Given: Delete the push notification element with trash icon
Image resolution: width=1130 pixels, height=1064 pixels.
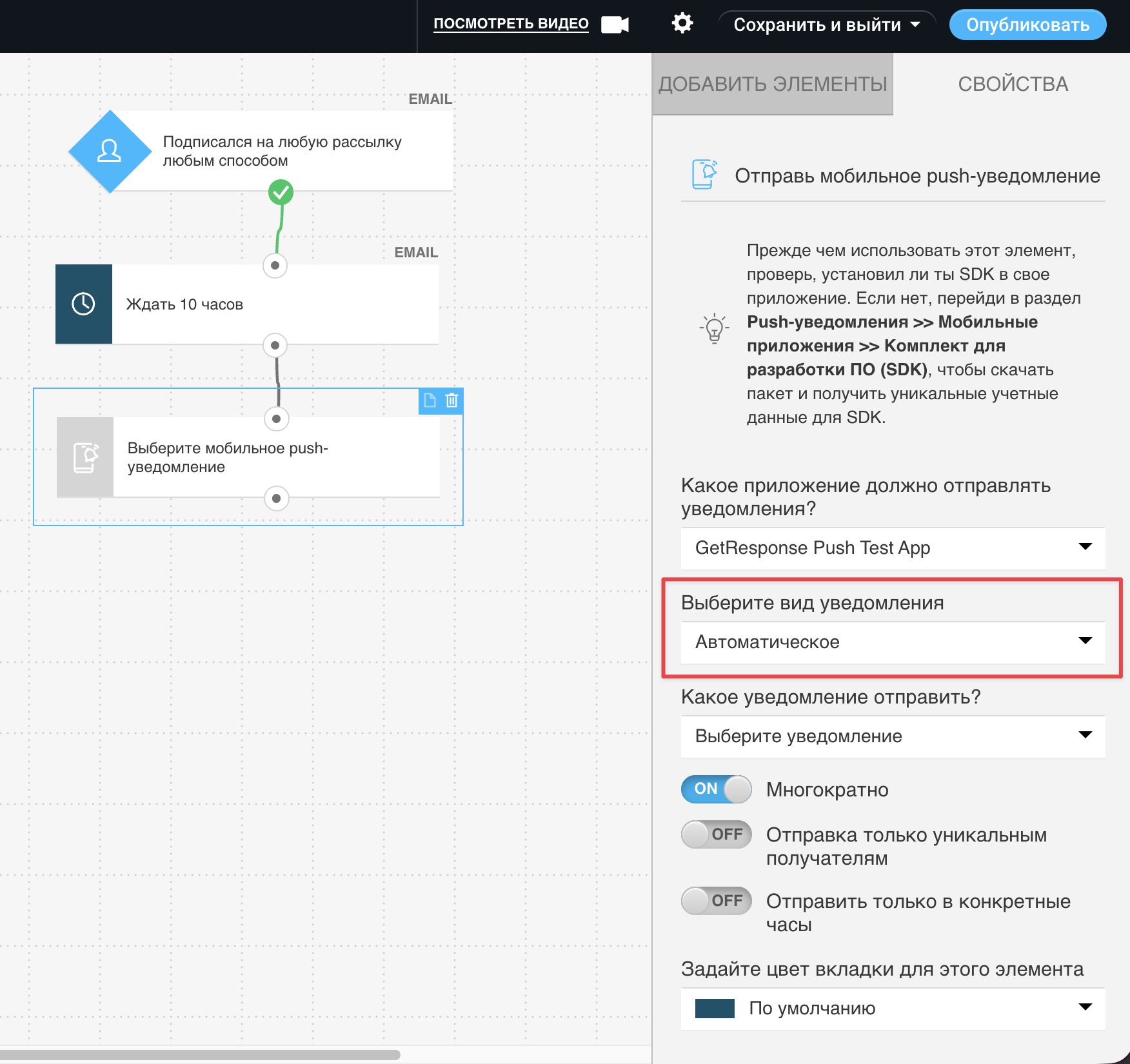Looking at the screenshot, I should pos(452,400).
